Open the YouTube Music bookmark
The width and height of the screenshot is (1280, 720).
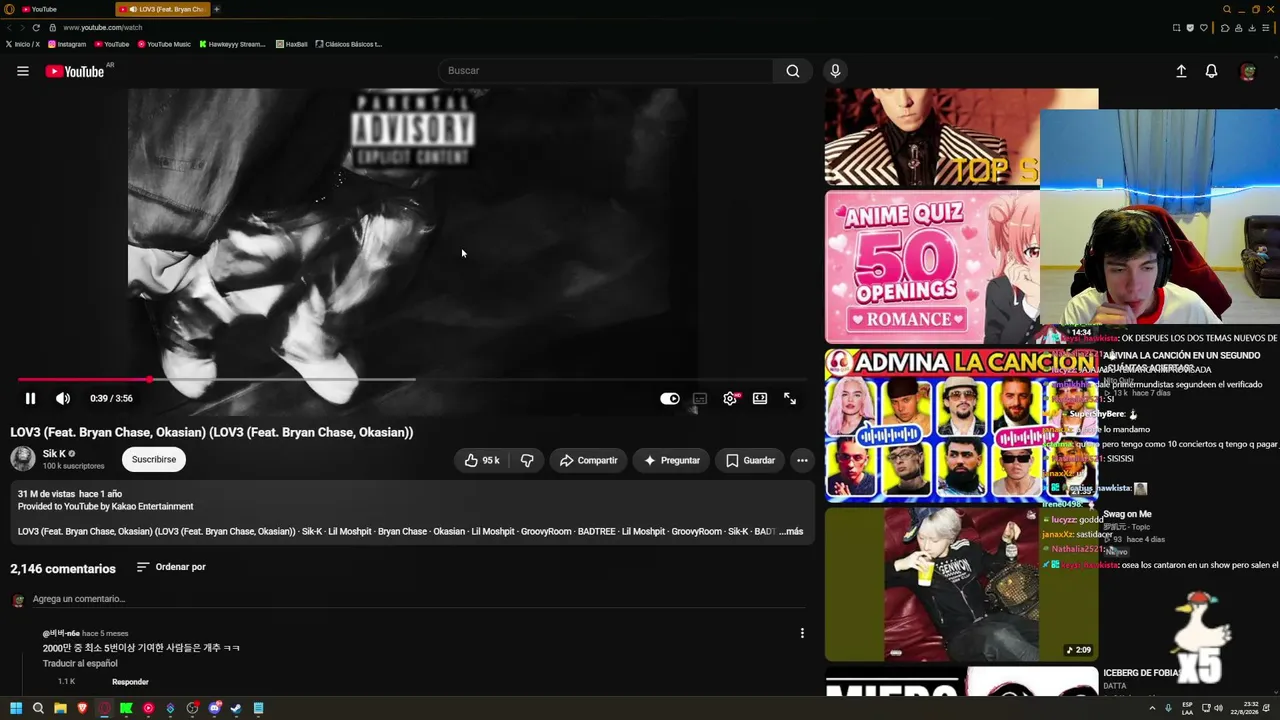click(x=164, y=44)
